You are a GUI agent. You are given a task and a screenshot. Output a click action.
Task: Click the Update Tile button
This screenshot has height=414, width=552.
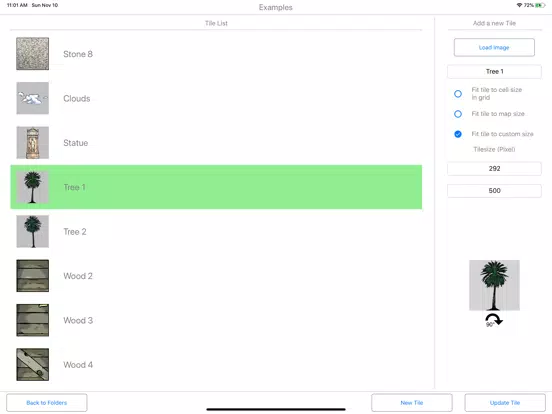[505, 402]
